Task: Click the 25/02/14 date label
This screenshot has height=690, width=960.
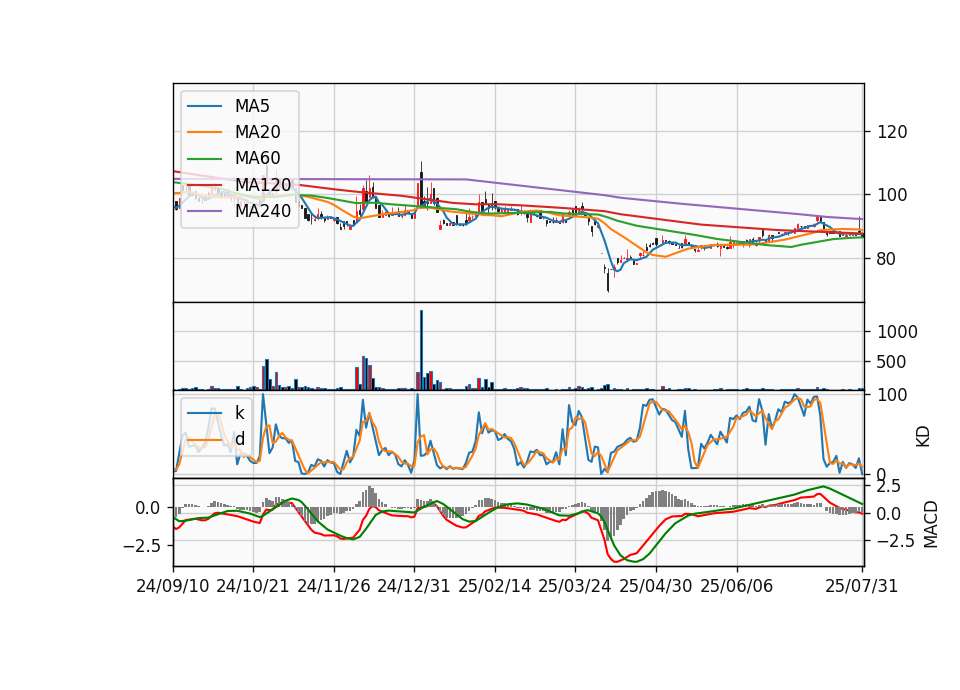Action: (x=495, y=586)
